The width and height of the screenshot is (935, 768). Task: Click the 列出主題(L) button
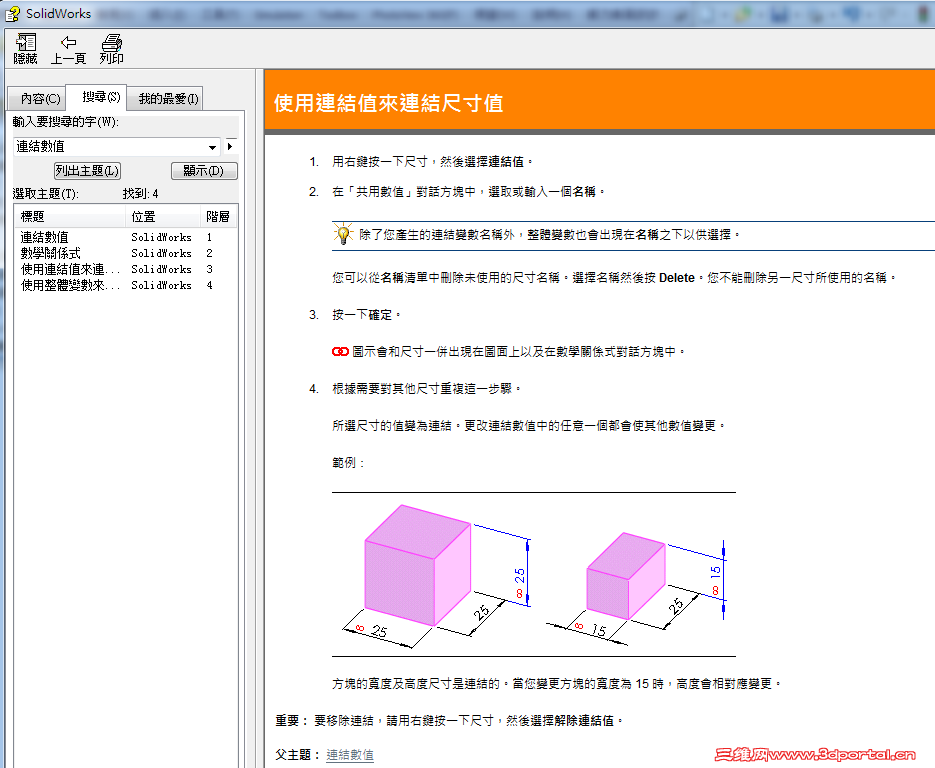[x=87, y=171]
